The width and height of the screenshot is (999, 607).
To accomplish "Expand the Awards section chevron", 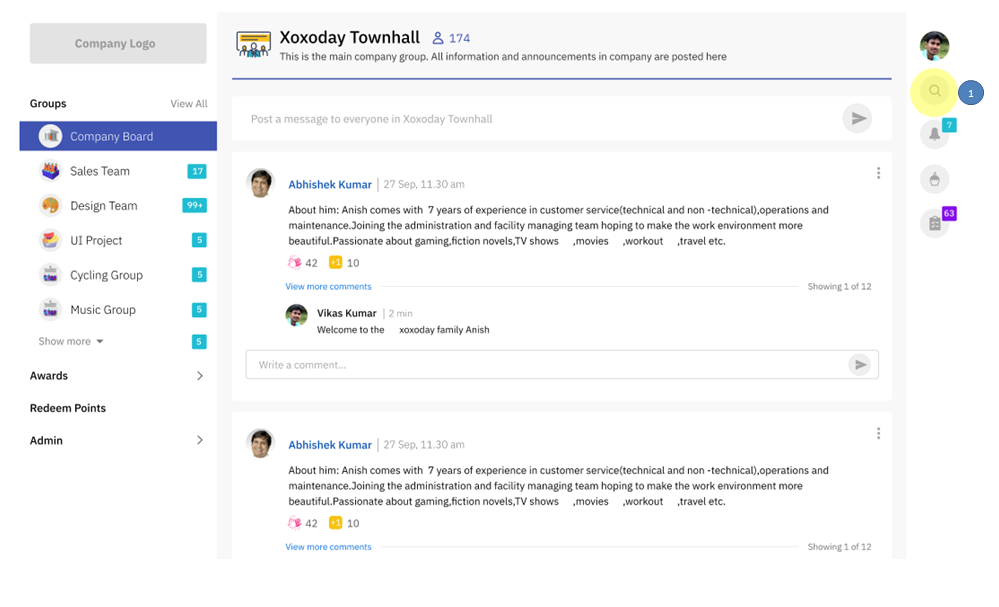I will coord(199,376).
